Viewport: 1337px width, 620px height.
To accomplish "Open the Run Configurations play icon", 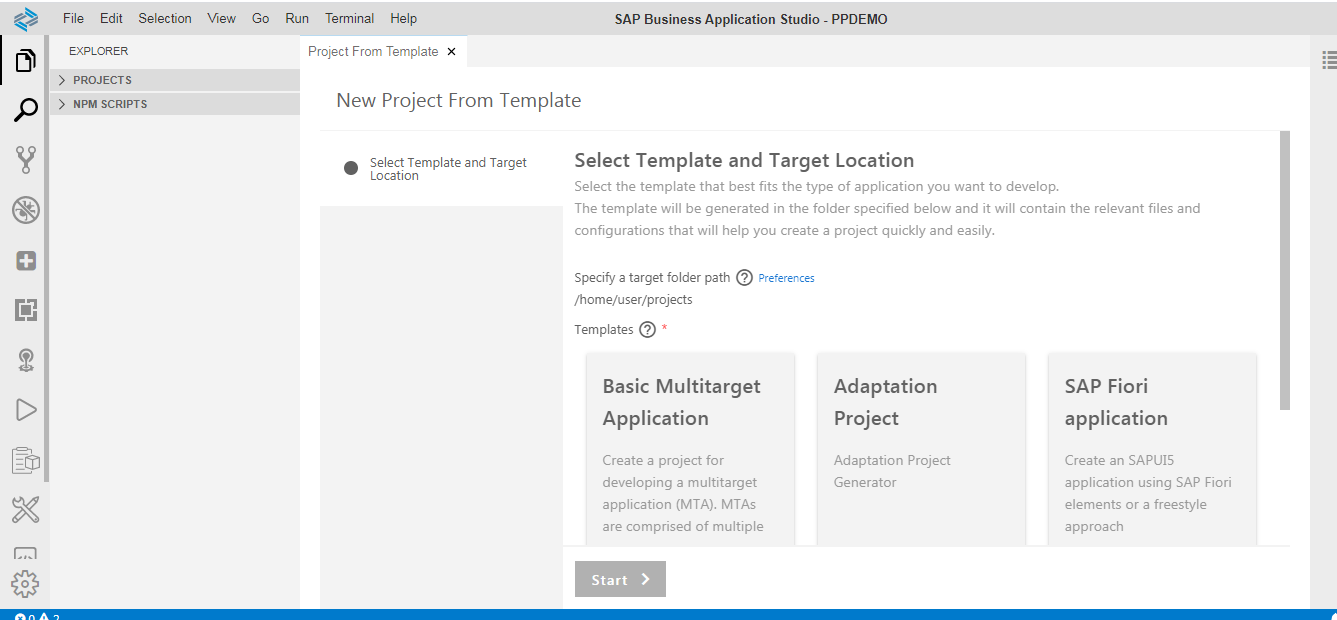I will pos(25,410).
